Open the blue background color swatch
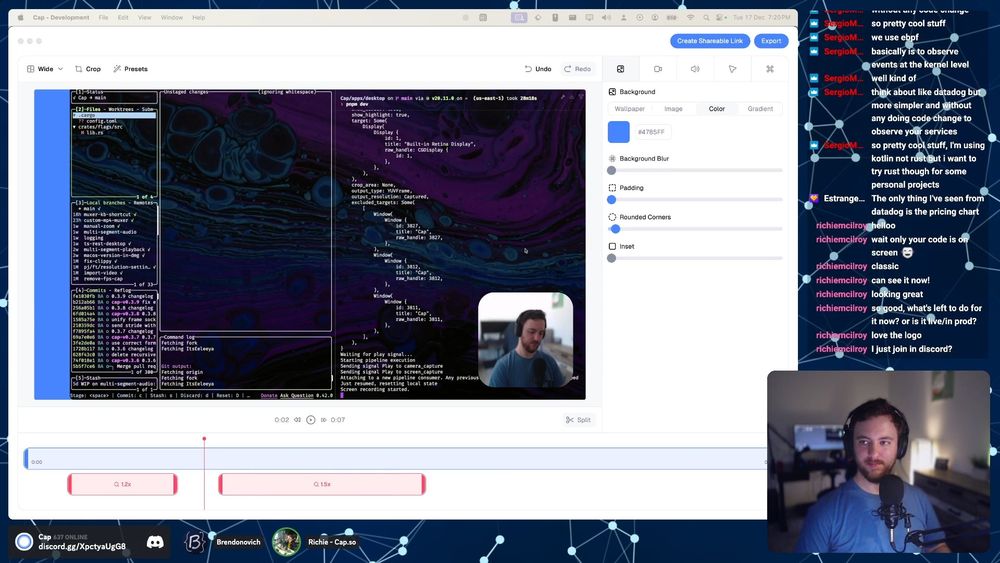The width and height of the screenshot is (1000, 563). [x=619, y=132]
